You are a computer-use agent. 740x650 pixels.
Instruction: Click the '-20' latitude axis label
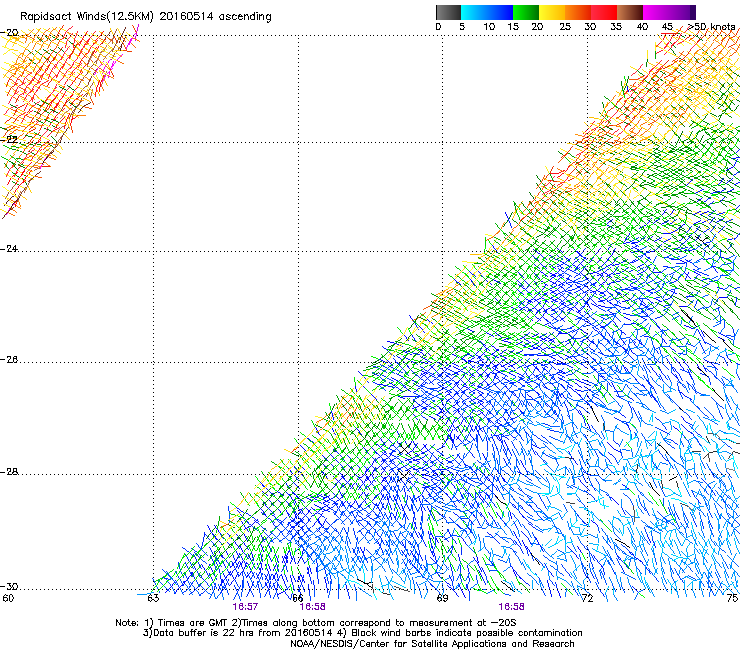[x=9, y=33]
